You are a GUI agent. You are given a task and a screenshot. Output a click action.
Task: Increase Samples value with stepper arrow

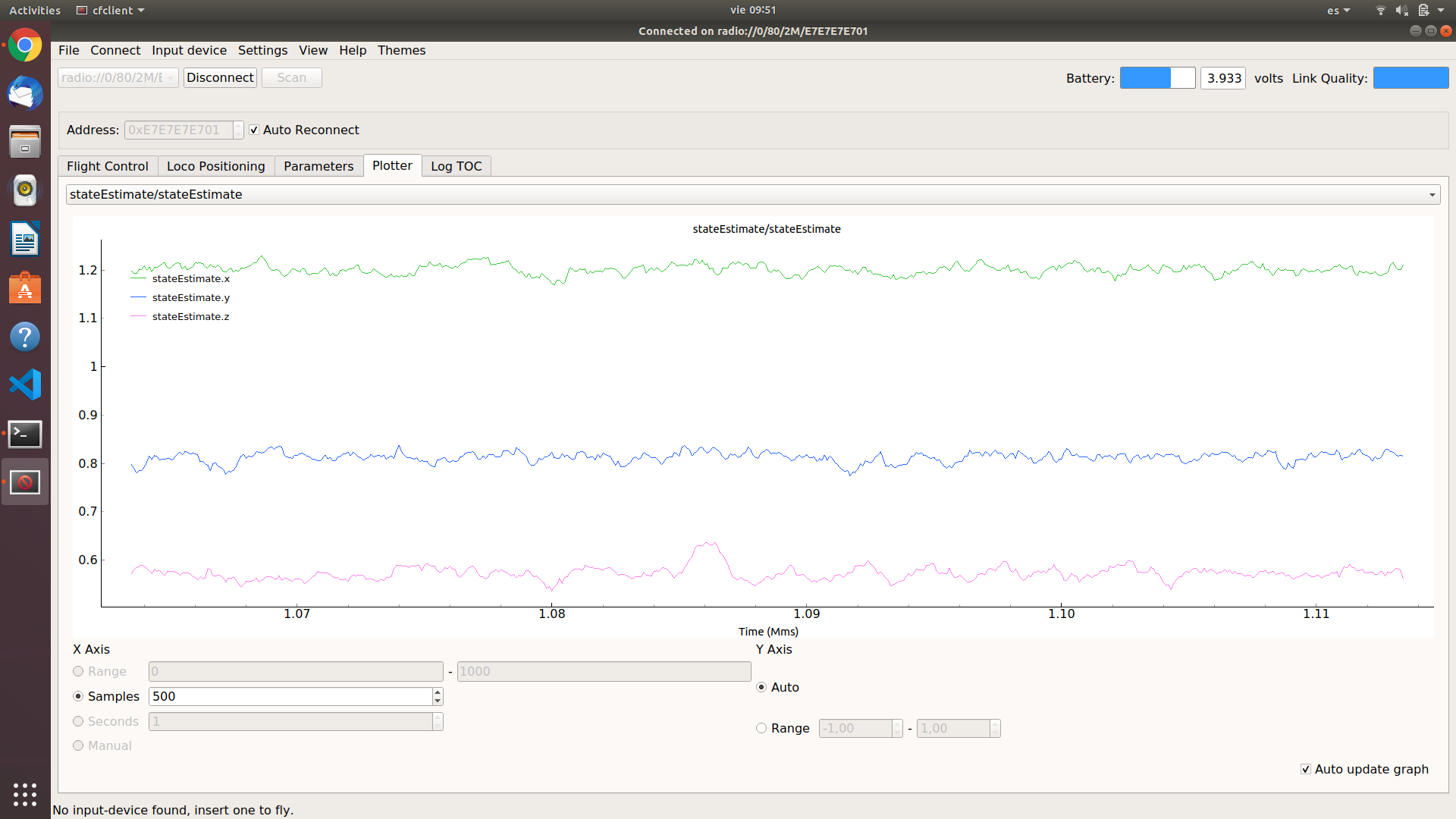tap(438, 692)
